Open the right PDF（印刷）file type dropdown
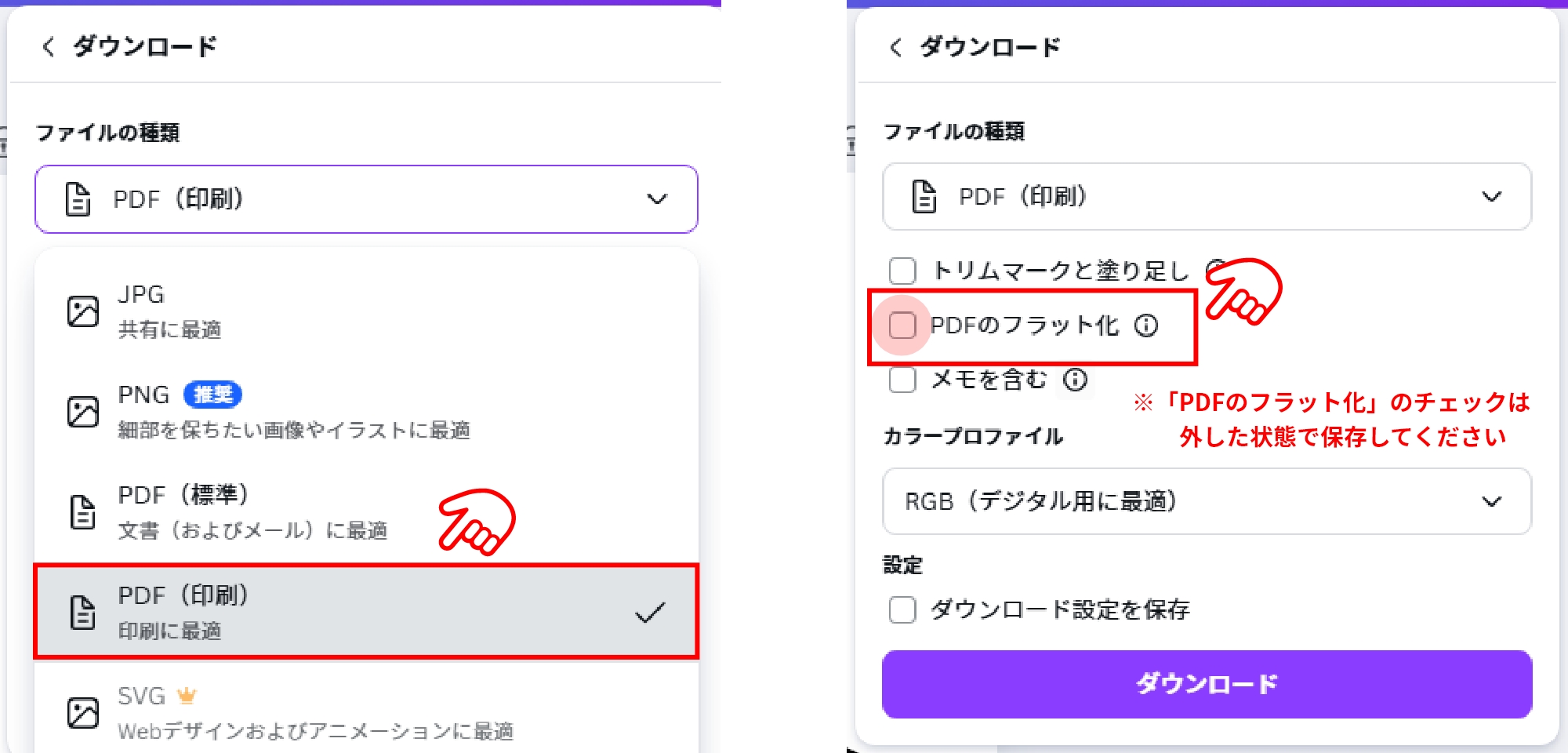This screenshot has height=753, width=1568. click(x=1207, y=198)
